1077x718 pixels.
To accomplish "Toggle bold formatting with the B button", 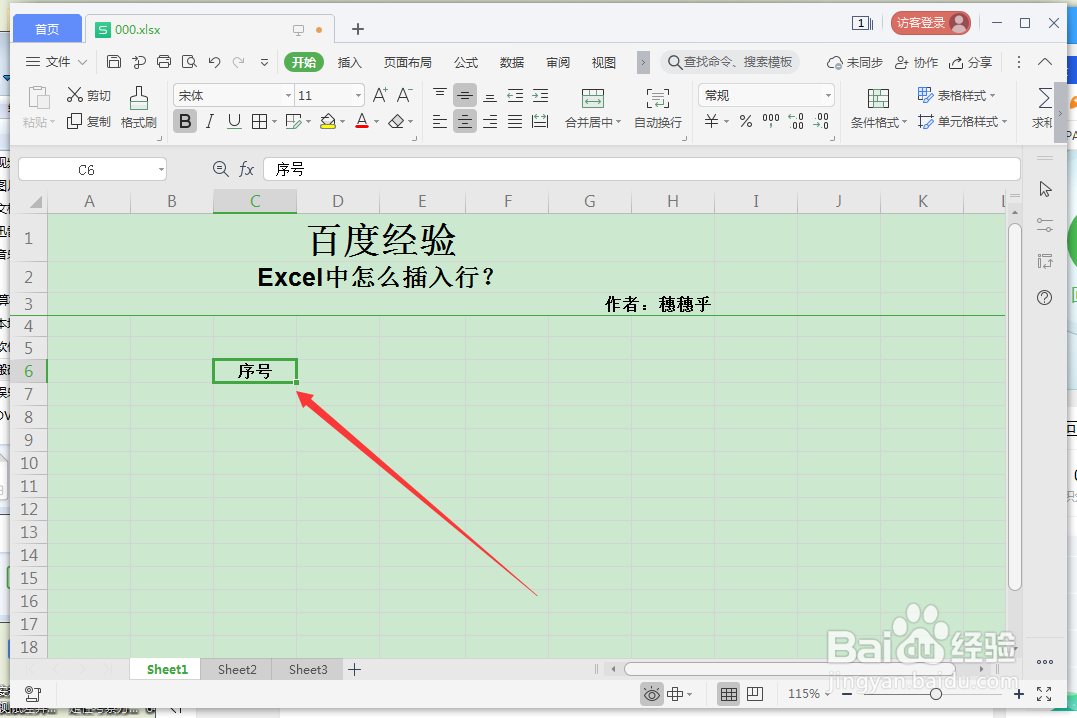I will (x=184, y=120).
